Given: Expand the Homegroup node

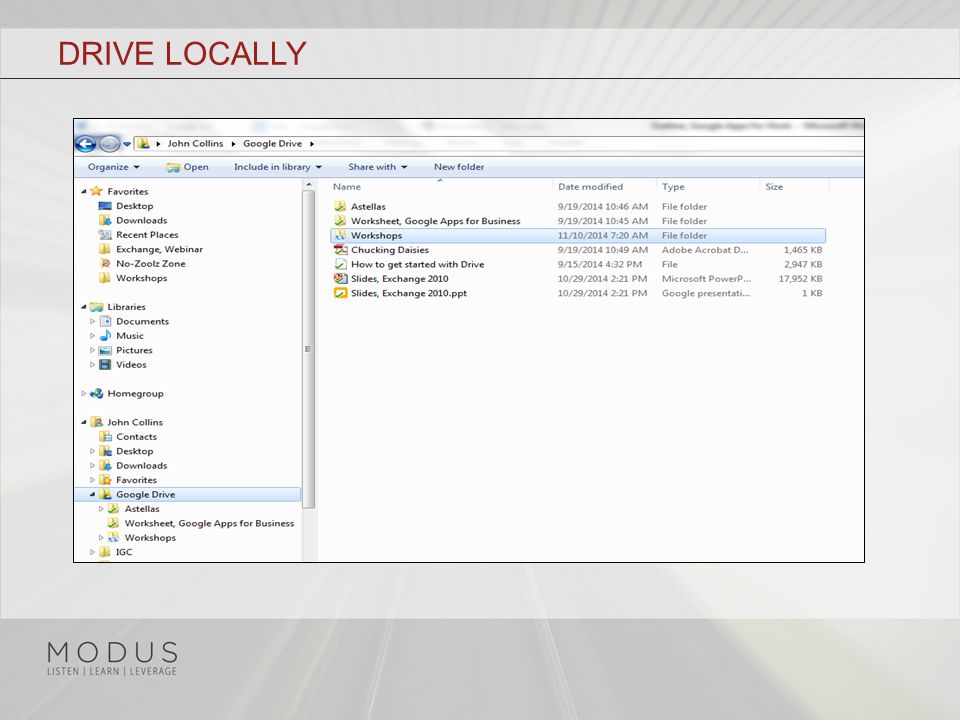Looking at the screenshot, I should pos(83,394).
